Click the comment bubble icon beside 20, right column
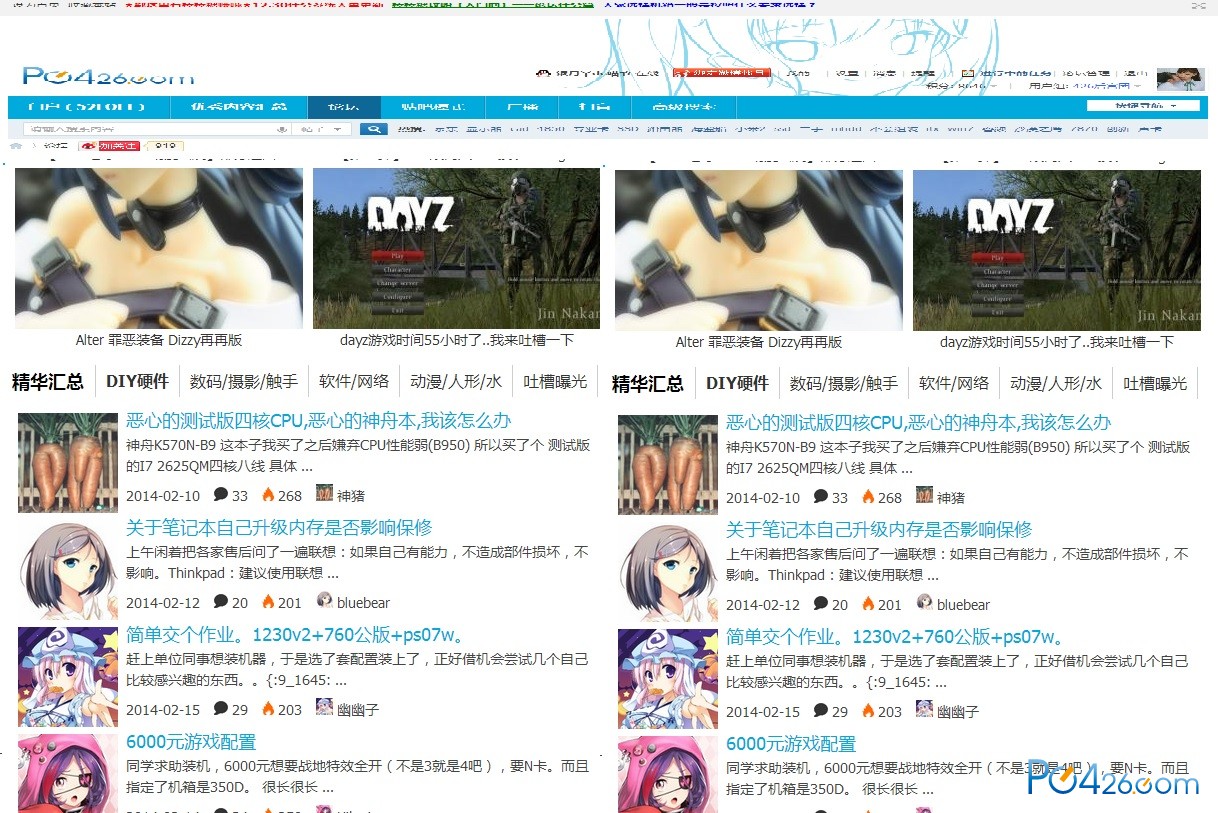Image resolution: width=1218 pixels, height=813 pixels. pyautogui.click(x=821, y=603)
